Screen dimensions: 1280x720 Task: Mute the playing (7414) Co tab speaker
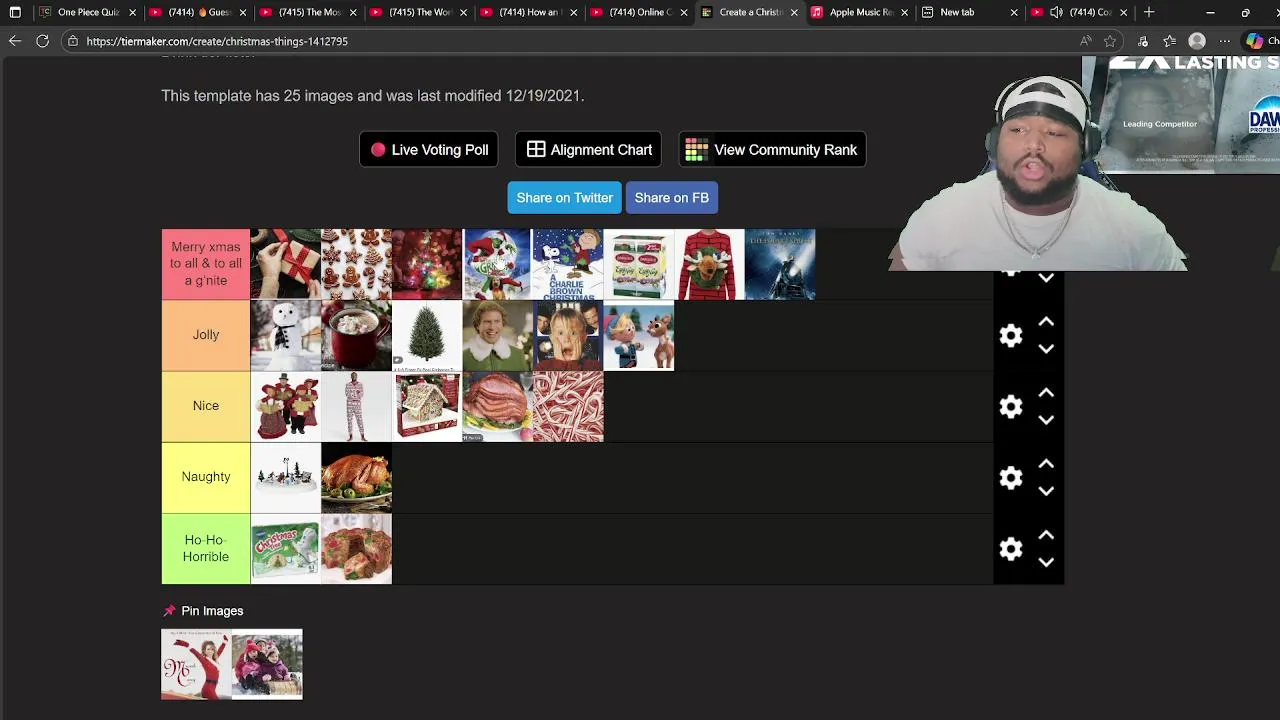click(x=1056, y=12)
